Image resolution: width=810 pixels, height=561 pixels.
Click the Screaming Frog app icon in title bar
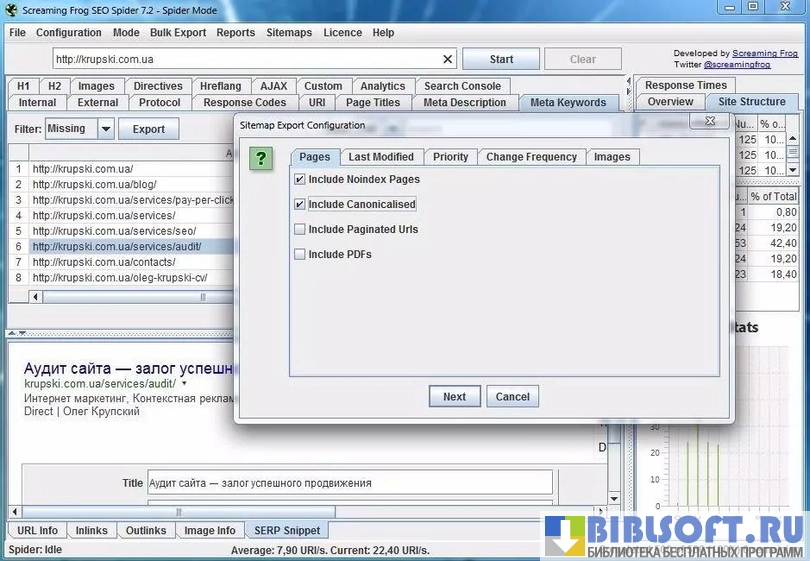click(11, 11)
